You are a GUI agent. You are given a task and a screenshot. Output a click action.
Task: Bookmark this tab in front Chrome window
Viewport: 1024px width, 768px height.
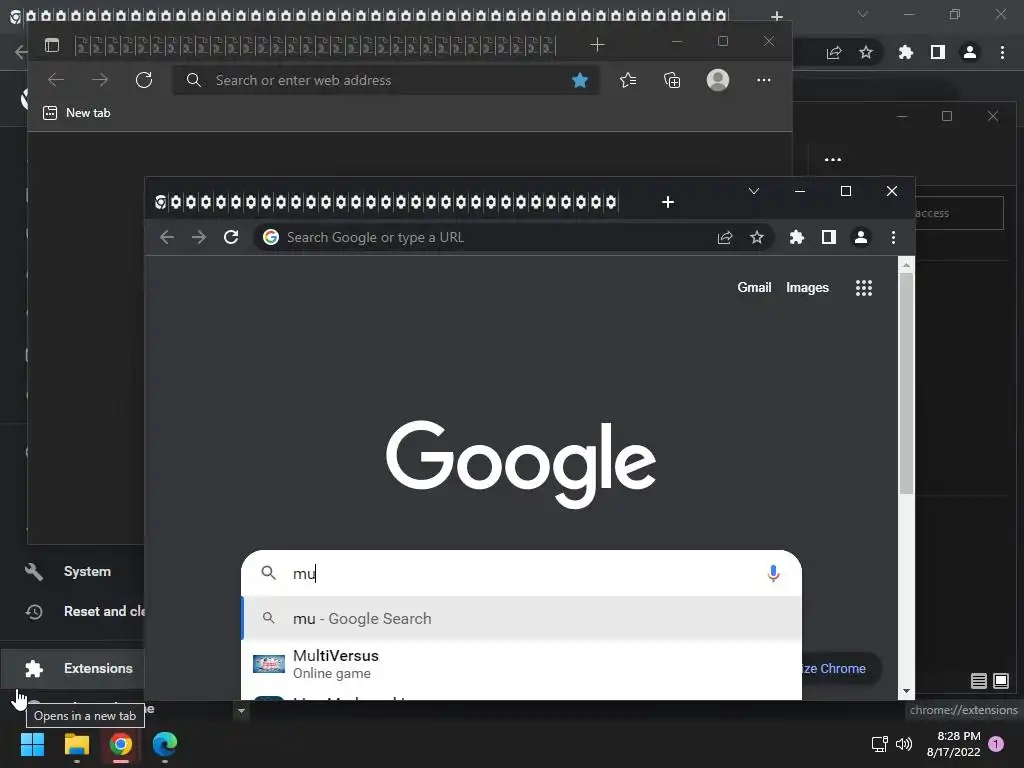pos(757,238)
